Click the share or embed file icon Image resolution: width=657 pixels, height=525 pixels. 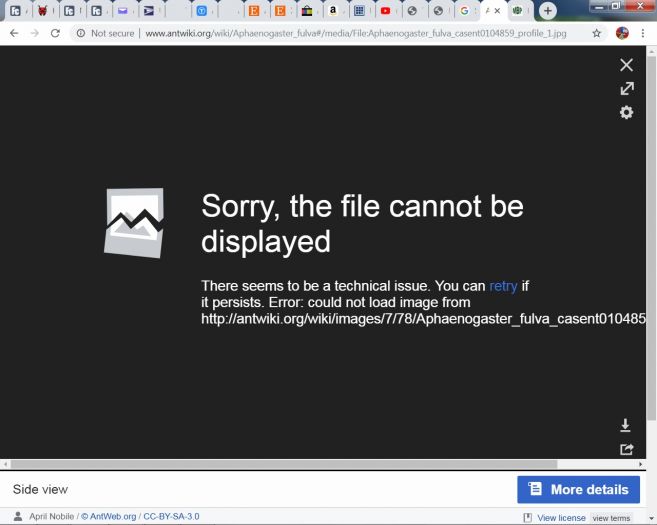click(626, 449)
